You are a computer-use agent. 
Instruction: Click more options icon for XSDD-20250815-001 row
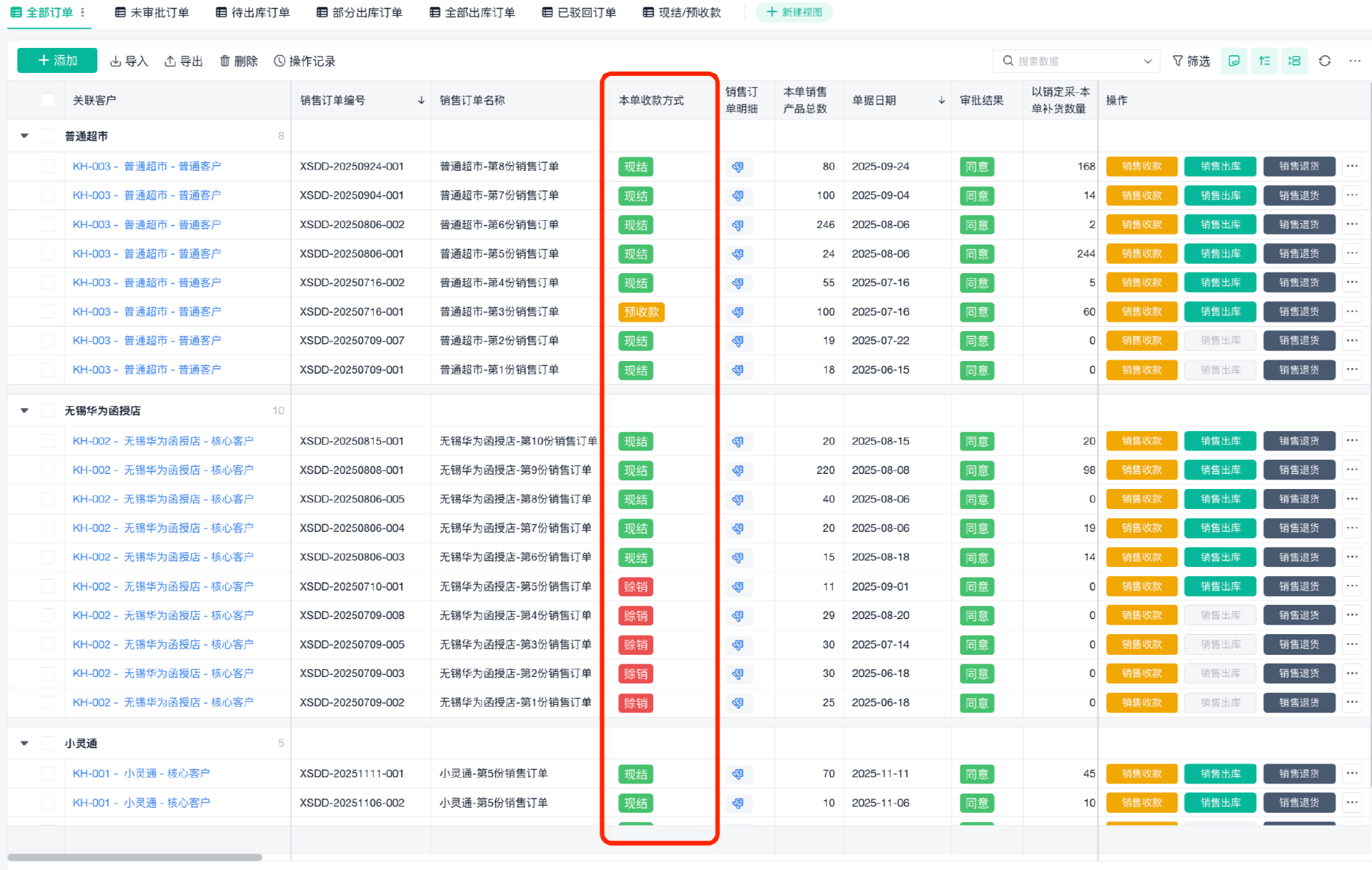tap(1351, 441)
